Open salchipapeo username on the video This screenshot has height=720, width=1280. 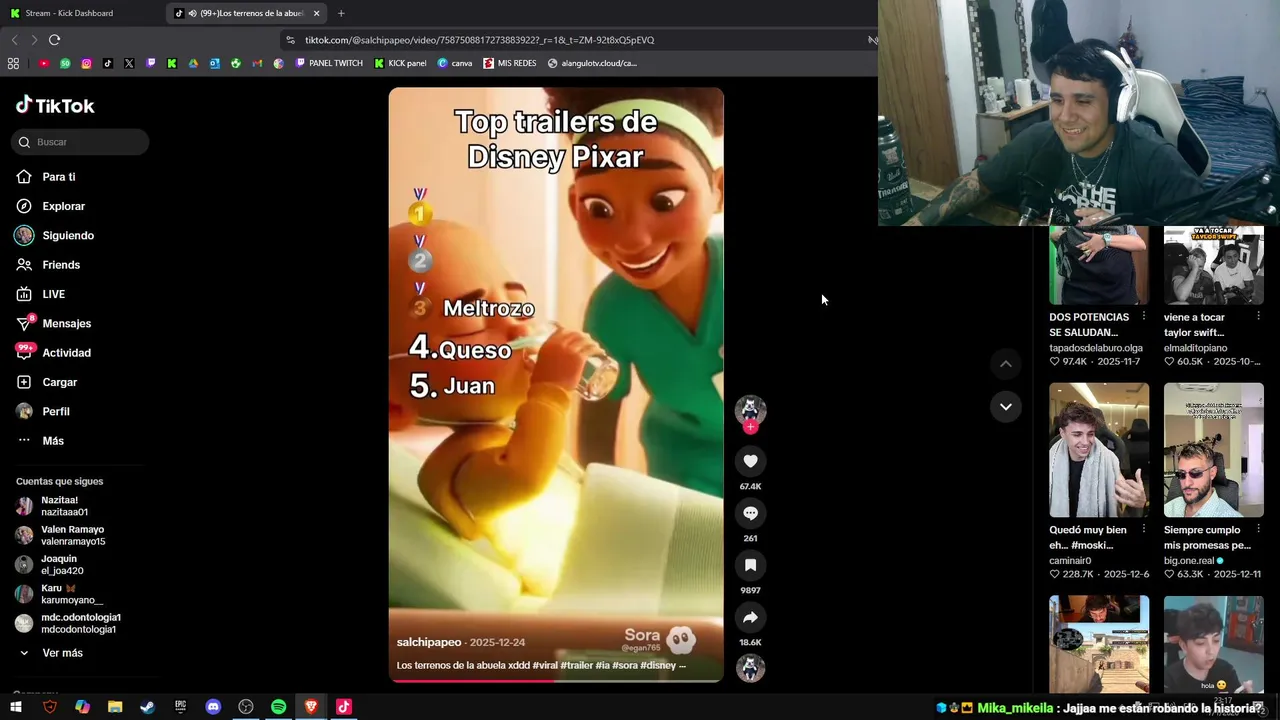click(429, 642)
